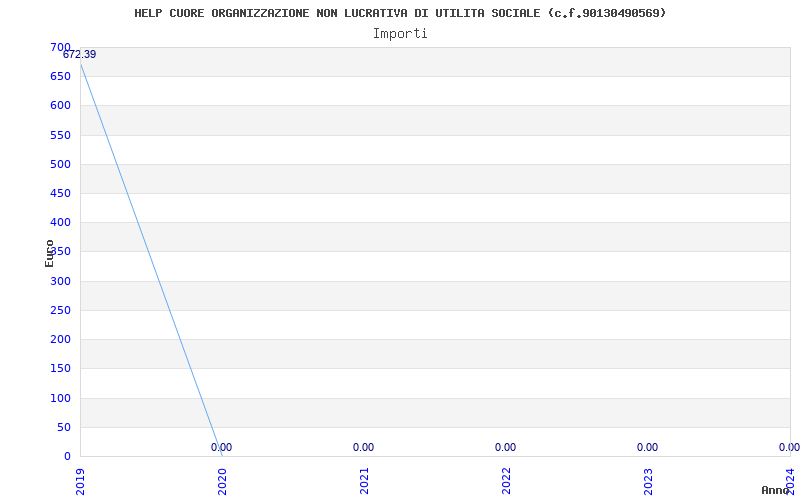Click the 0.00 value above 2020
This screenshot has height=500, width=800.
click(x=221, y=447)
